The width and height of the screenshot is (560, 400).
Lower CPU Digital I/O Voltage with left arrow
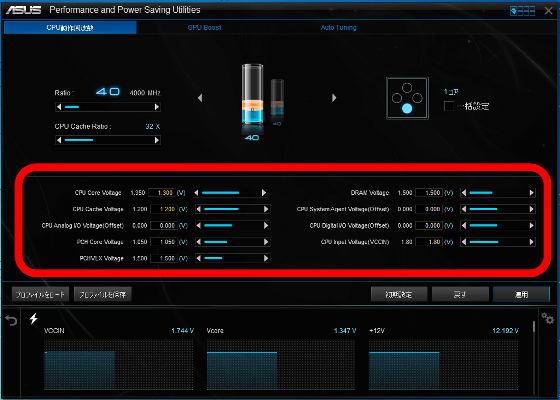point(464,225)
